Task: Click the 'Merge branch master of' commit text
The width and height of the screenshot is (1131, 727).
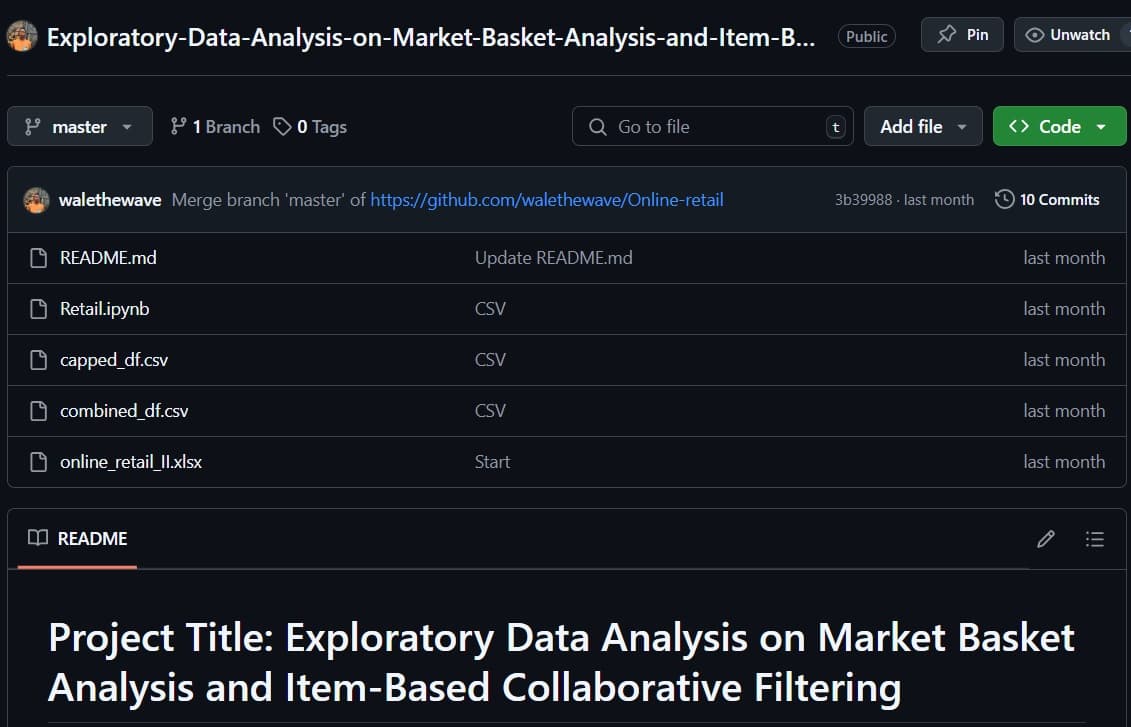Action: click(x=268, y=200)
